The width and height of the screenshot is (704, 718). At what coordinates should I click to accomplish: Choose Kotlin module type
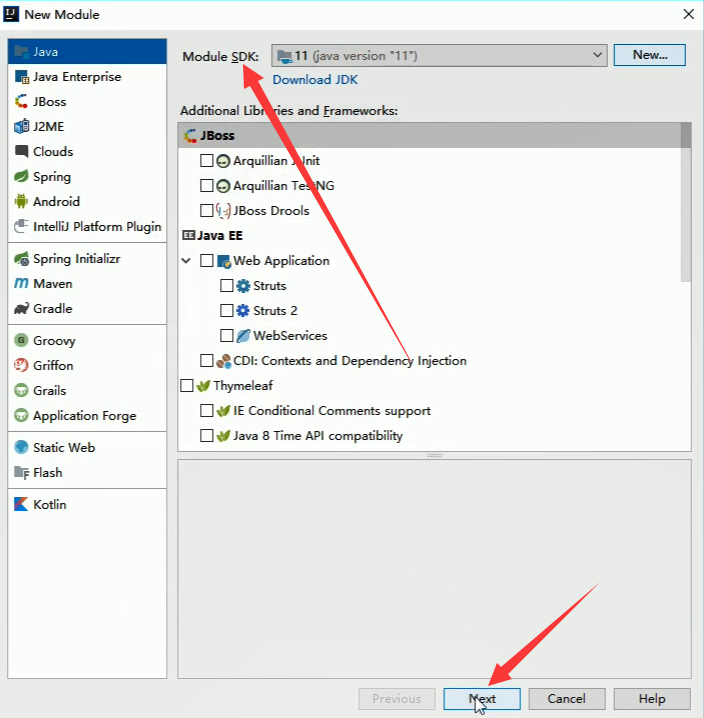point(87,504)
